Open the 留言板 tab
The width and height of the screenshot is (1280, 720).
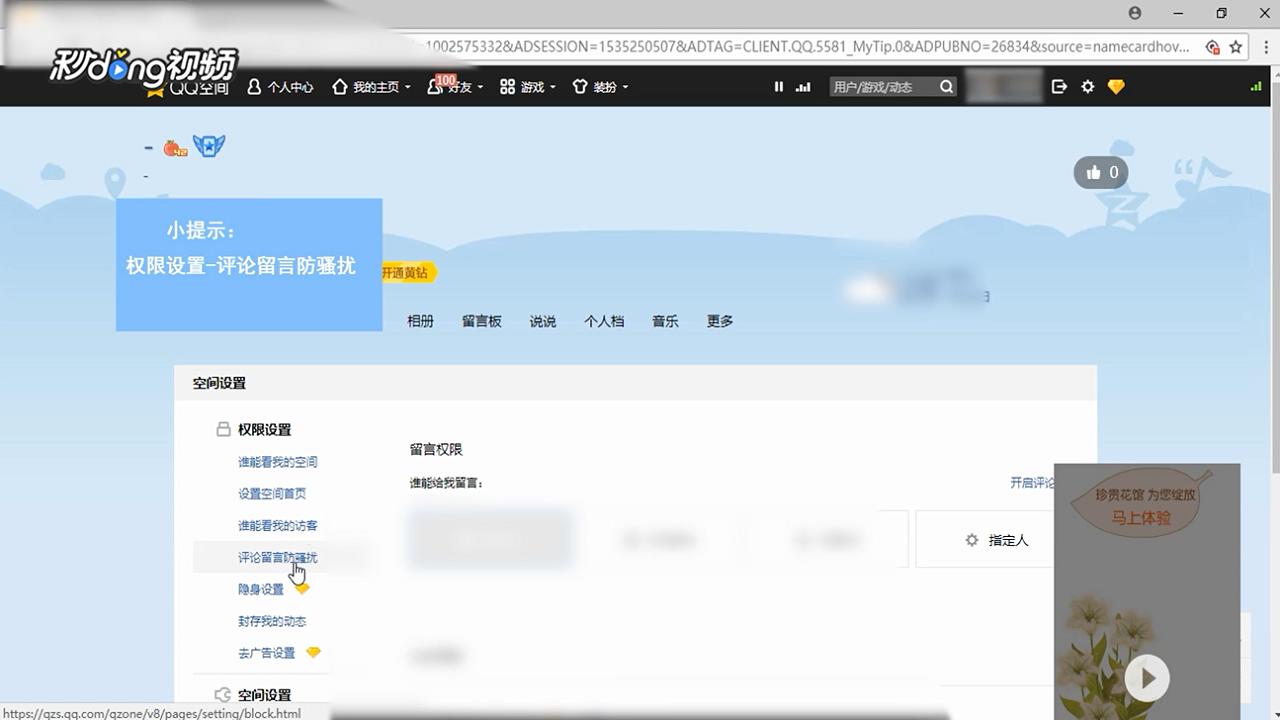481,321
